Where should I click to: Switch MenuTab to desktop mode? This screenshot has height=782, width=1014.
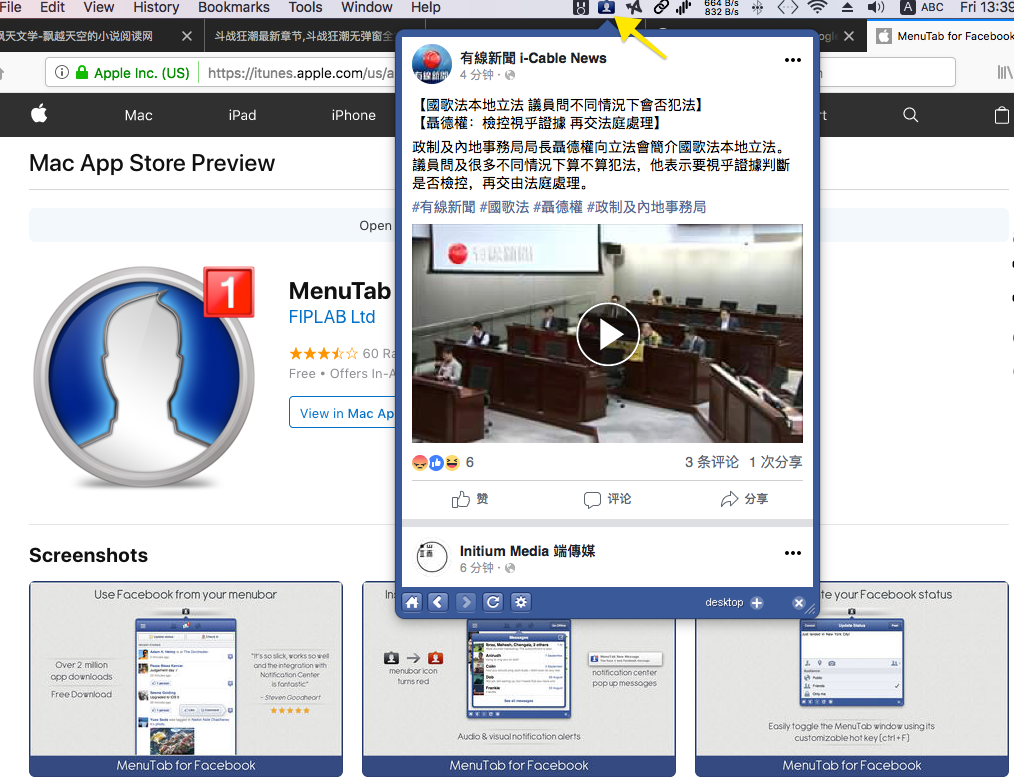[x=724, y=602]
